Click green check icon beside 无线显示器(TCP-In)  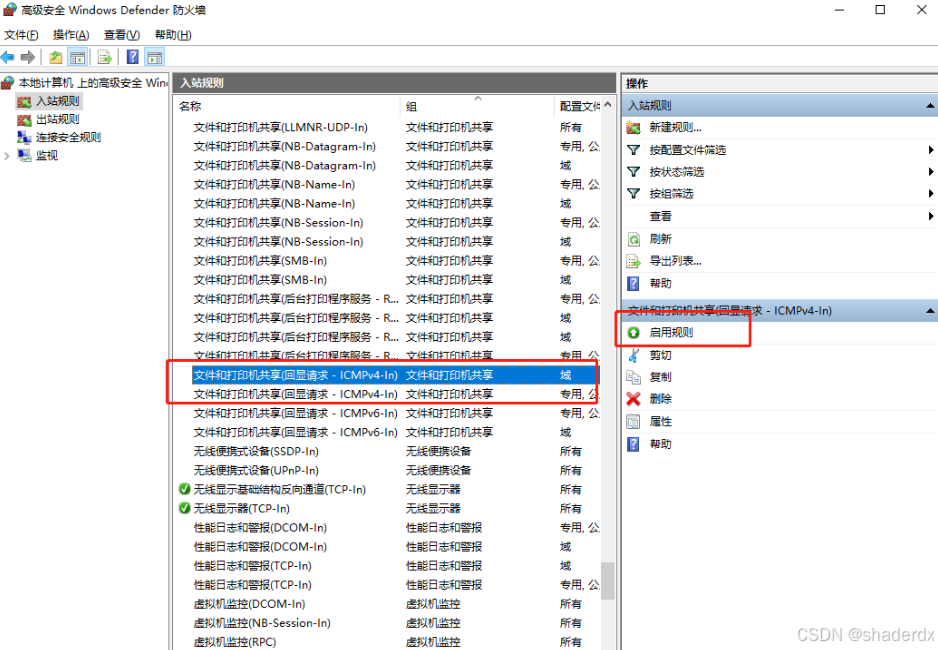pyautogui.click(x=184, y=508)
